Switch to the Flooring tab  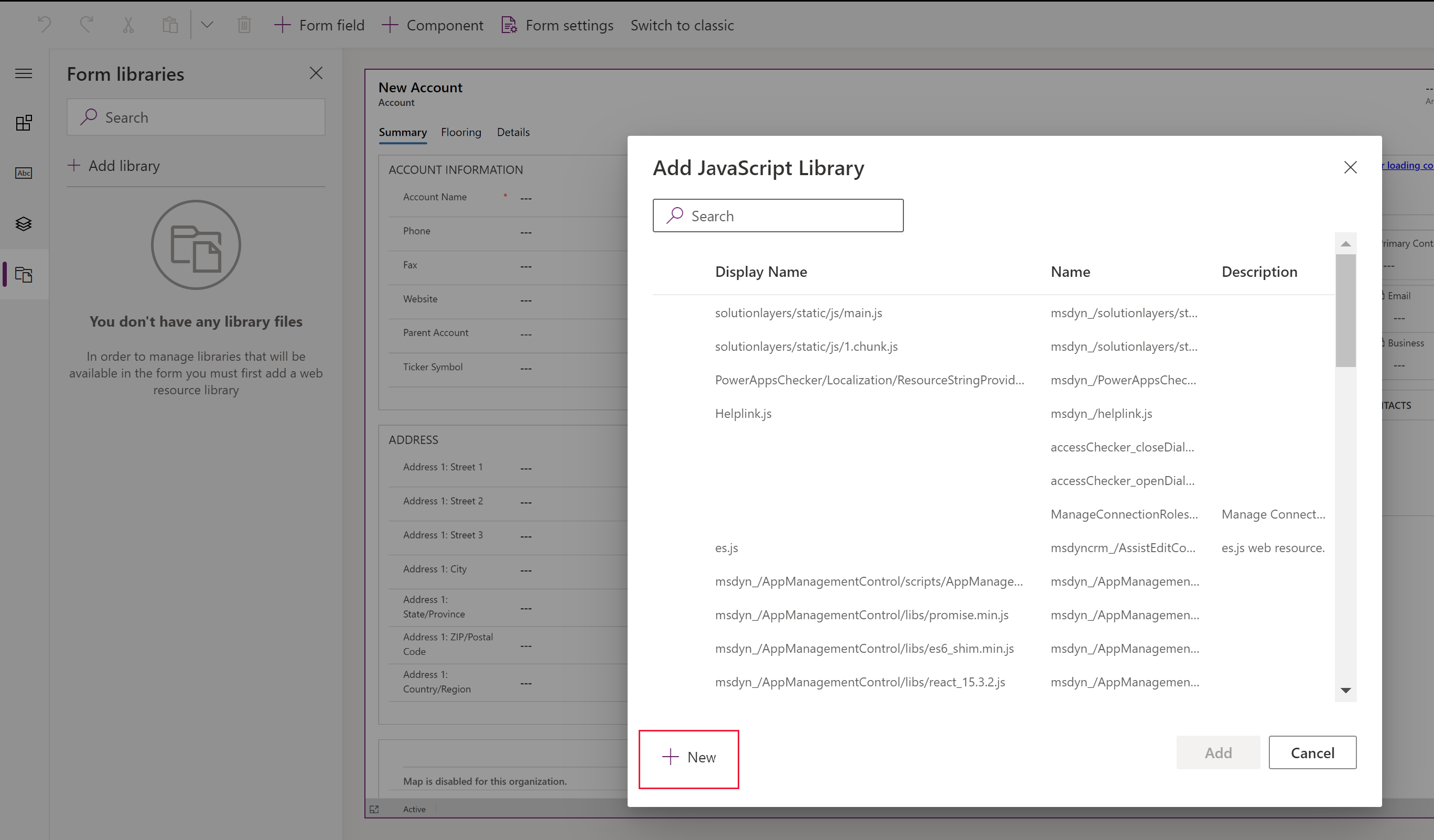point(461,131)
